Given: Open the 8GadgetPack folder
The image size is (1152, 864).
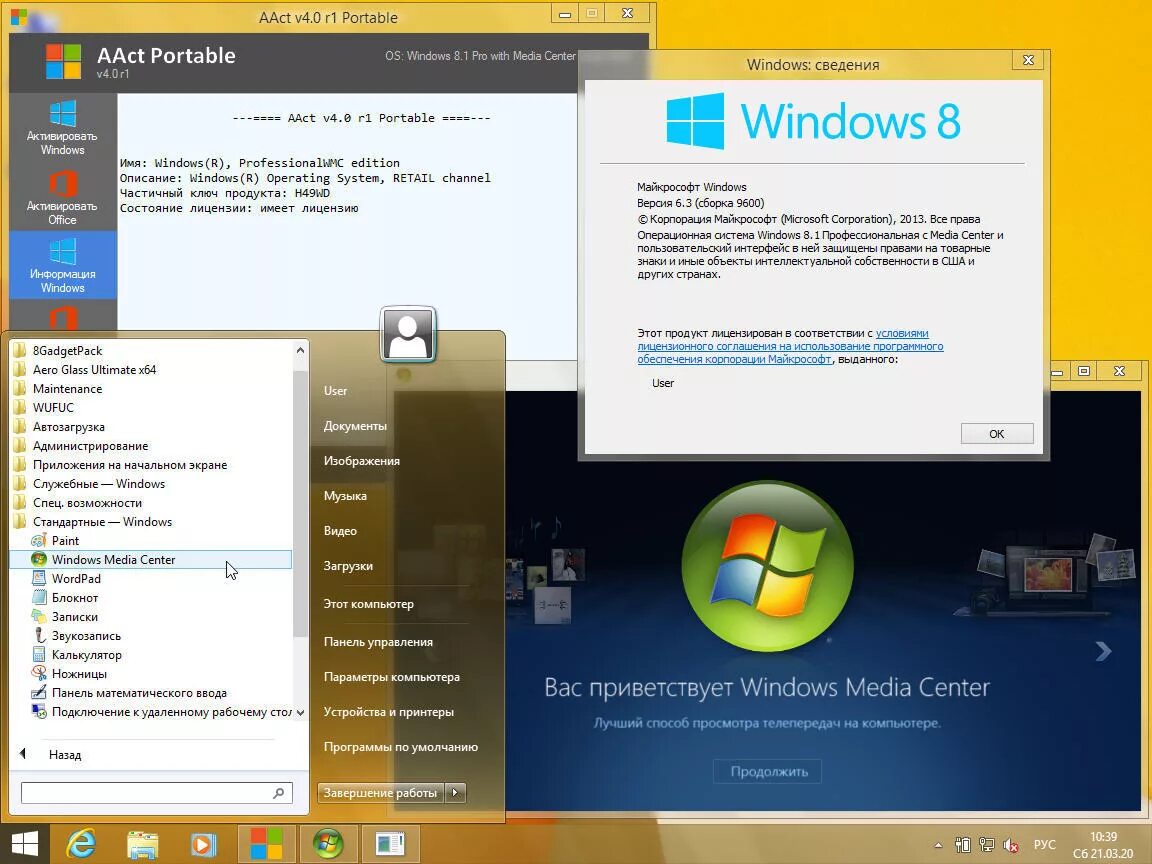Looking at the screenshot, I should pyautogui.click(x=67, y=350).
